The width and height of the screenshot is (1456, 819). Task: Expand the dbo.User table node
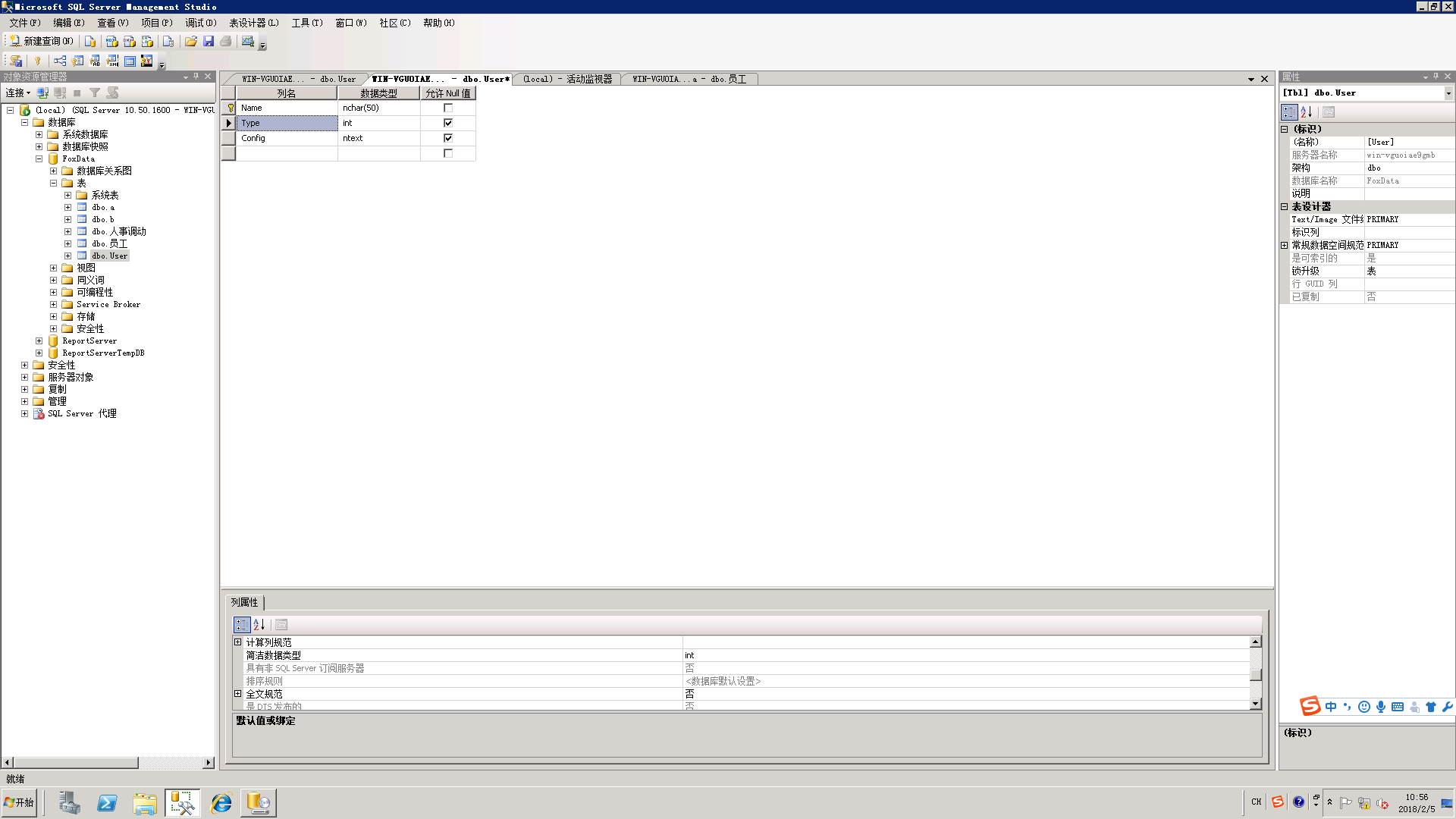coord(67,256)
